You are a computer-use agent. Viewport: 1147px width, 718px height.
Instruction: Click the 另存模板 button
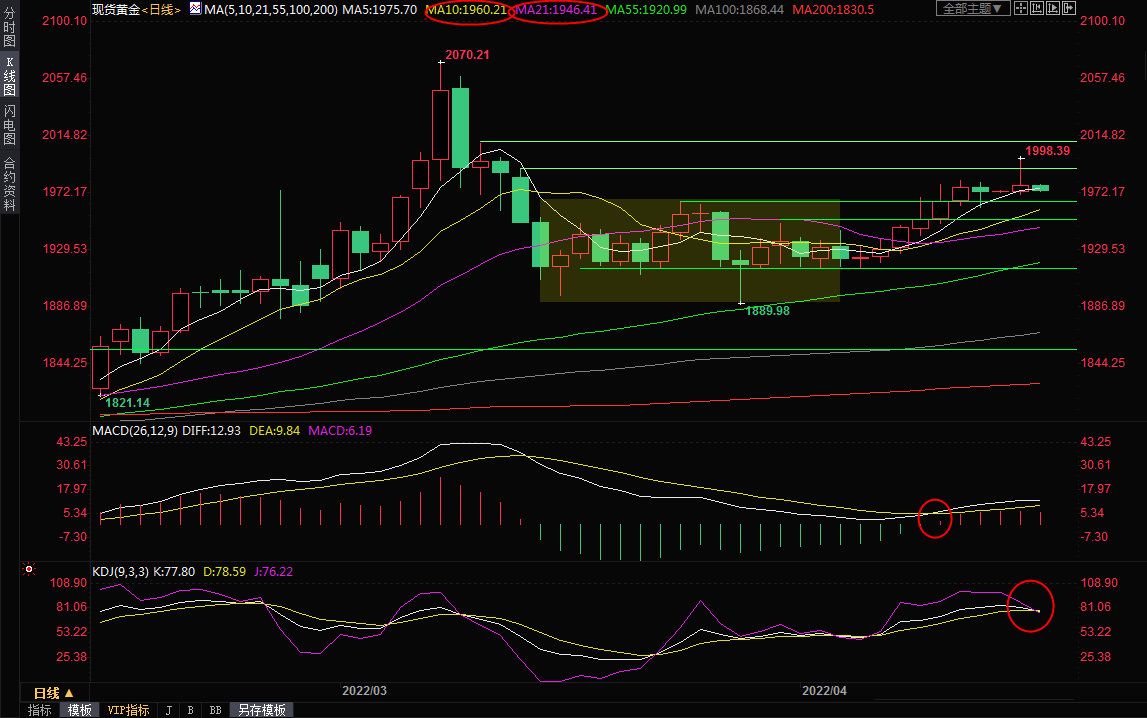coord(262,710)
